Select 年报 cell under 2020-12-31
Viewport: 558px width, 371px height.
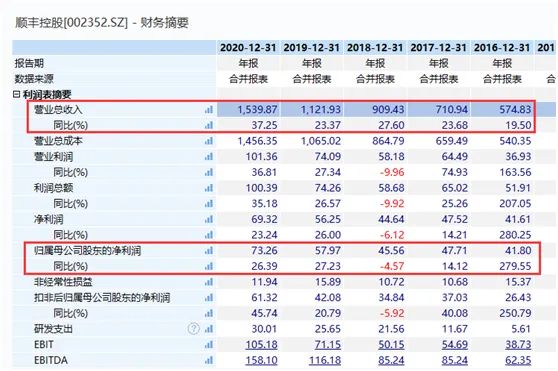point(248,63)
